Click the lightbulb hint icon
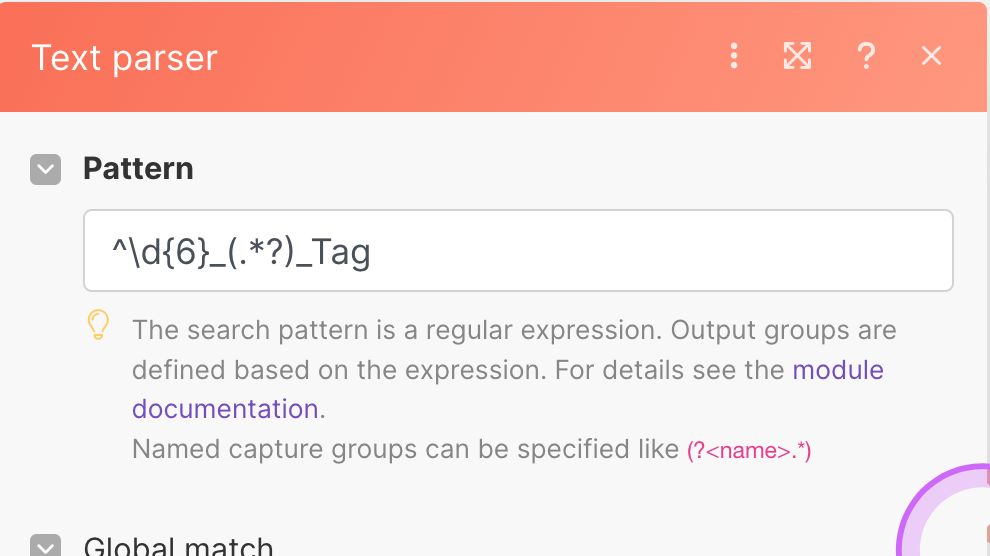The width and height of the screenshot is (990, 556). (98, 325)
